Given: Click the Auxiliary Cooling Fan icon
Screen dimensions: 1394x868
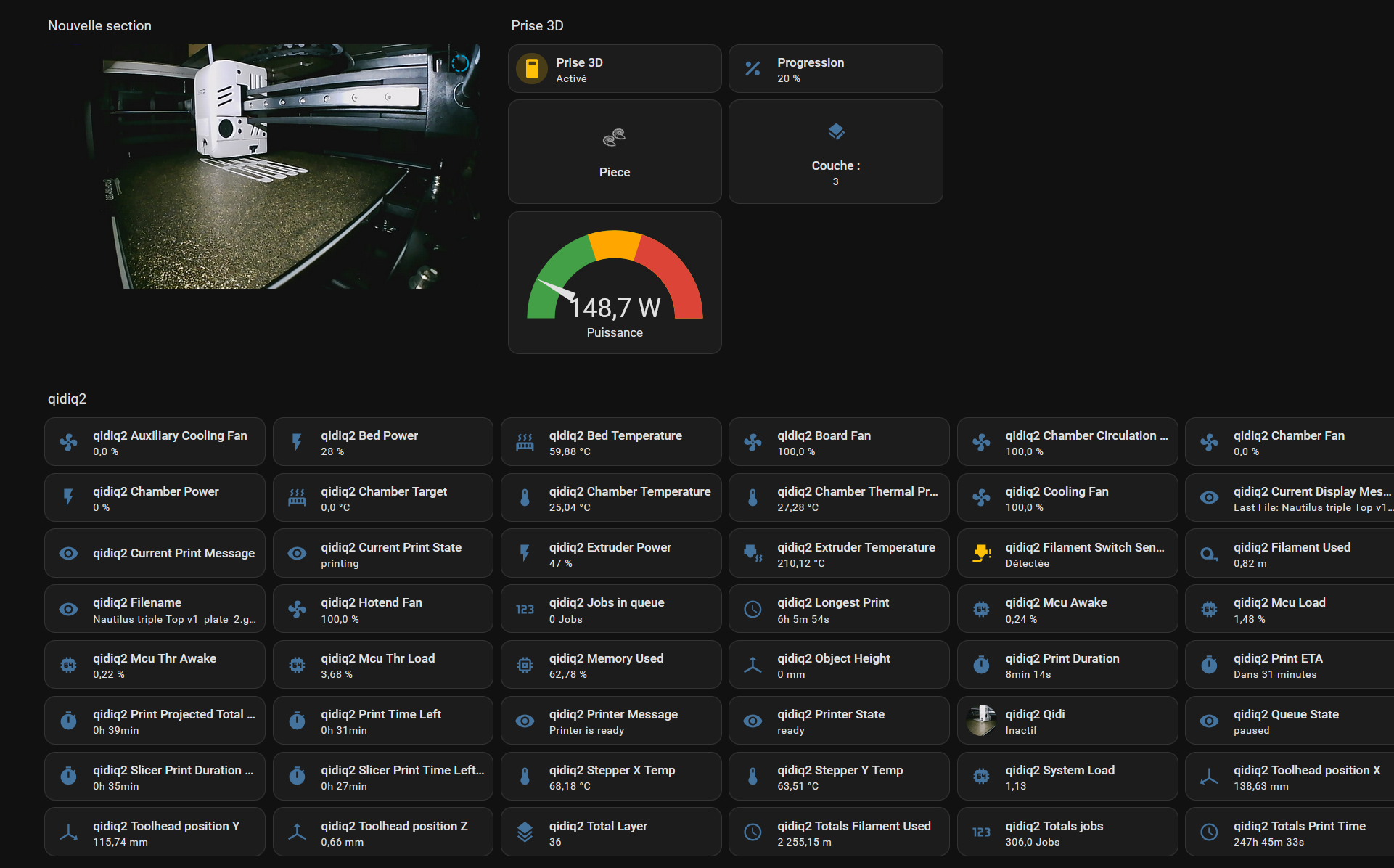Looking at the screenshot, I should tap(68, 442).
